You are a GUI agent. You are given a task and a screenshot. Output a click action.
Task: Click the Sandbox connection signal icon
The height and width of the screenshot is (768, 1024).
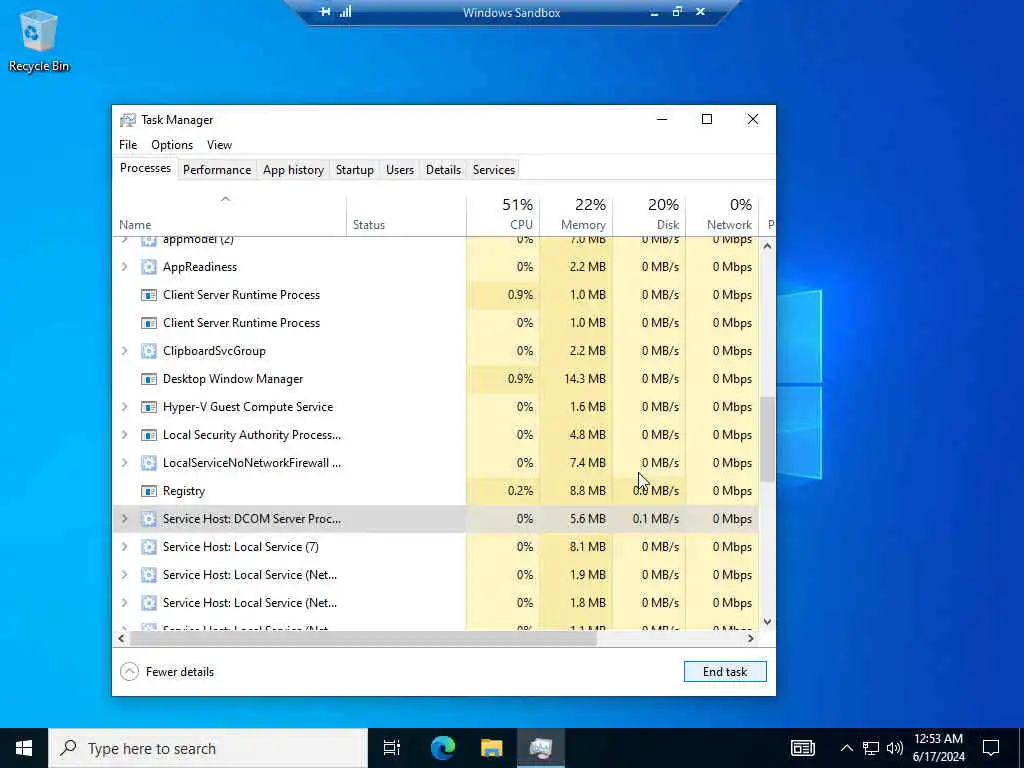click(x=345, y=12)
